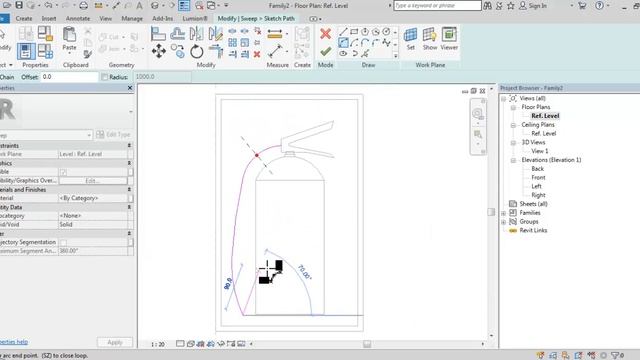Click the Offset value input field
Viewport: 640px width, 360px height.
(69, 77)
